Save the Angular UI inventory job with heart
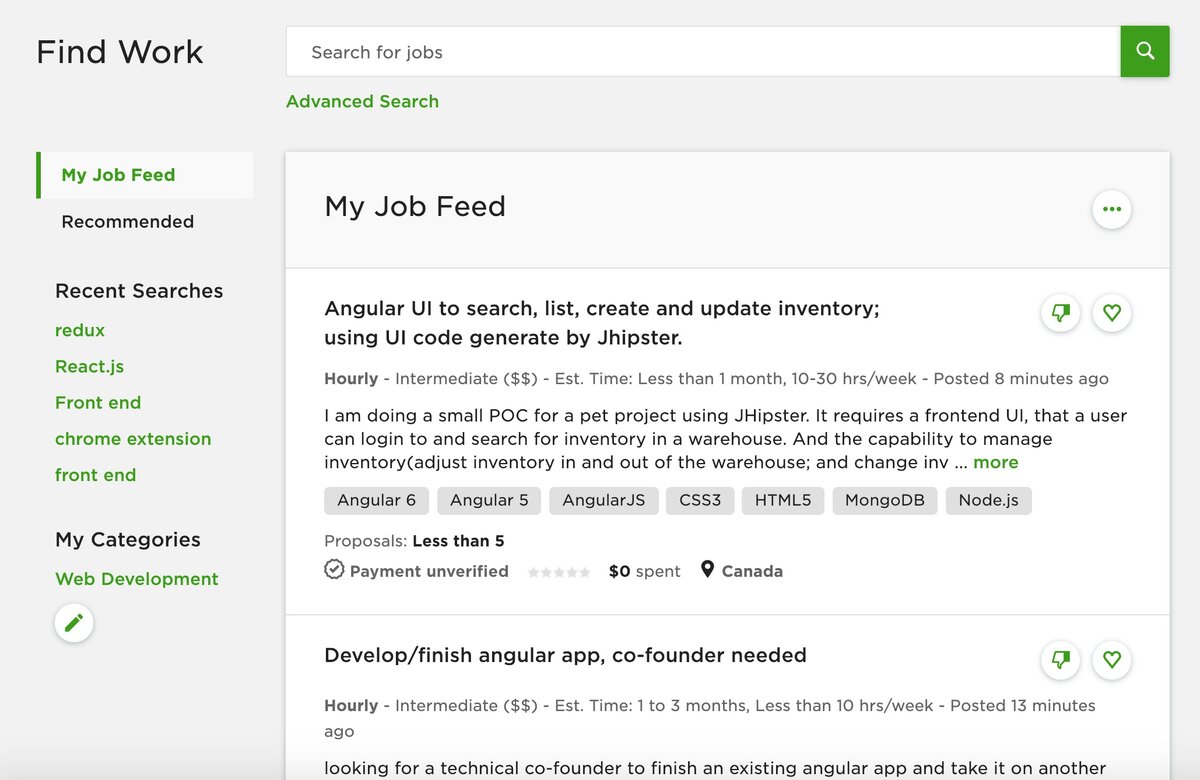This screenshot has height=780, width=1200. 1111,313
